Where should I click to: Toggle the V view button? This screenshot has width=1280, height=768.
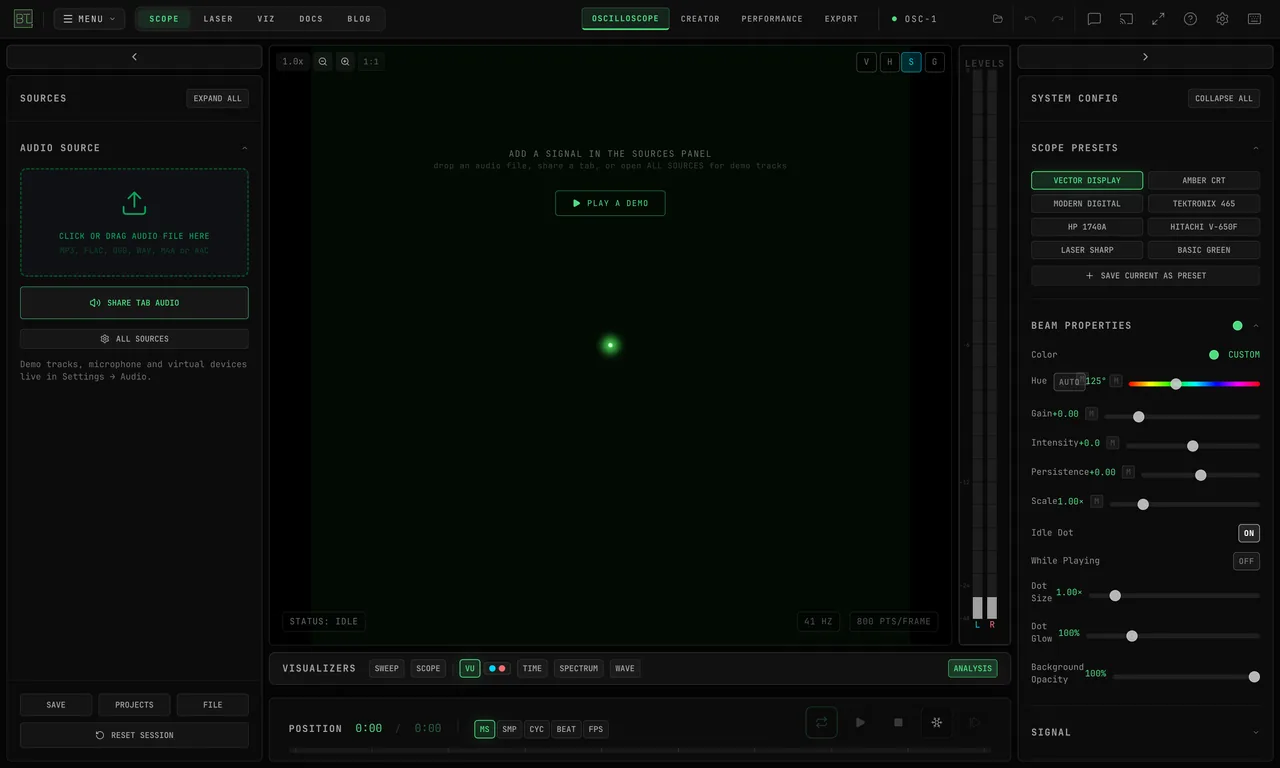coord(866,62)
